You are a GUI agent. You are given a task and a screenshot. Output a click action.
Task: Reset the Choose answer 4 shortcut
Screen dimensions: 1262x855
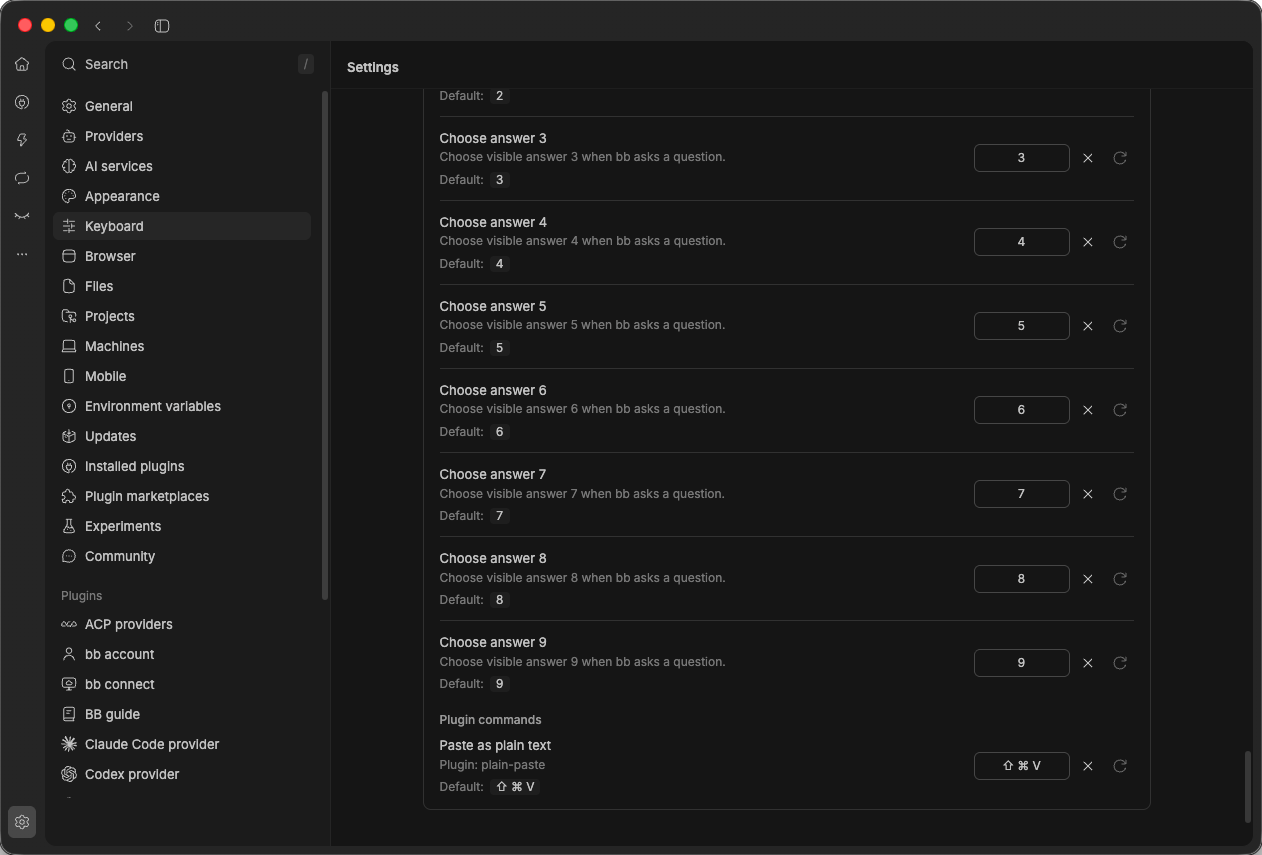tap(1120, 242)
